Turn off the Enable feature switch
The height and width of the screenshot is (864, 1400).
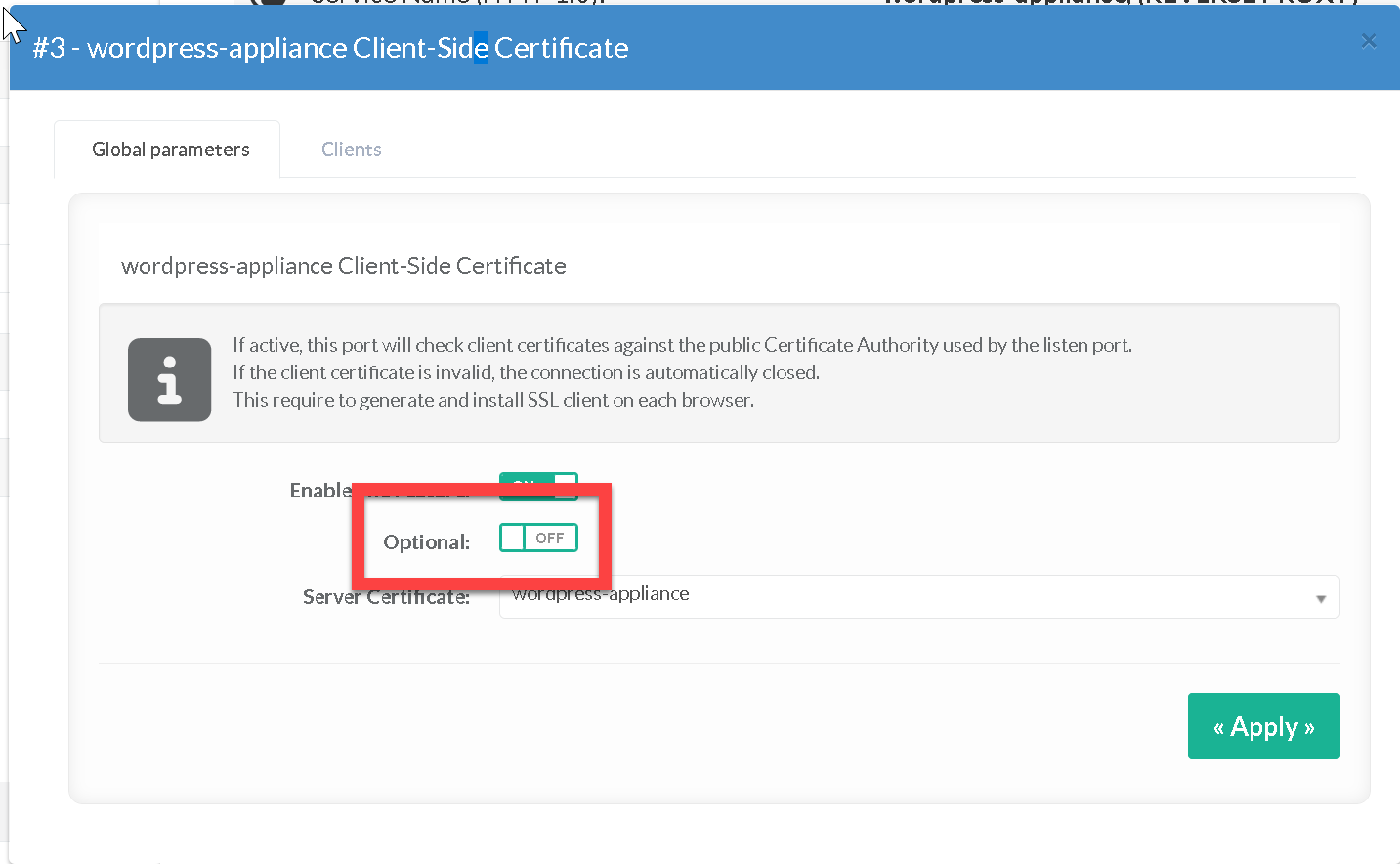538,486
